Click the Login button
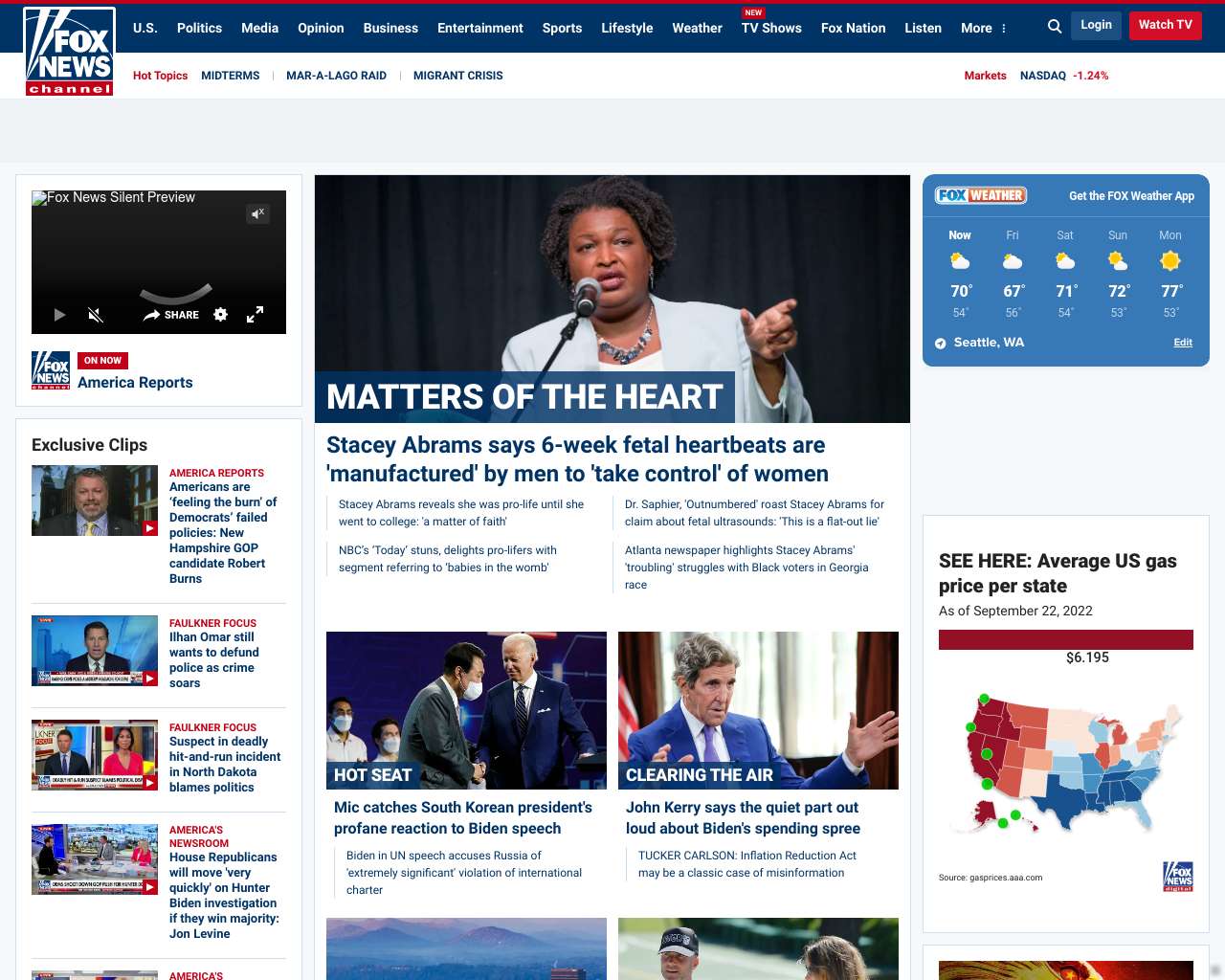Image resolution: width=1225 pixels, height=980 pixels. (1096, 25)
